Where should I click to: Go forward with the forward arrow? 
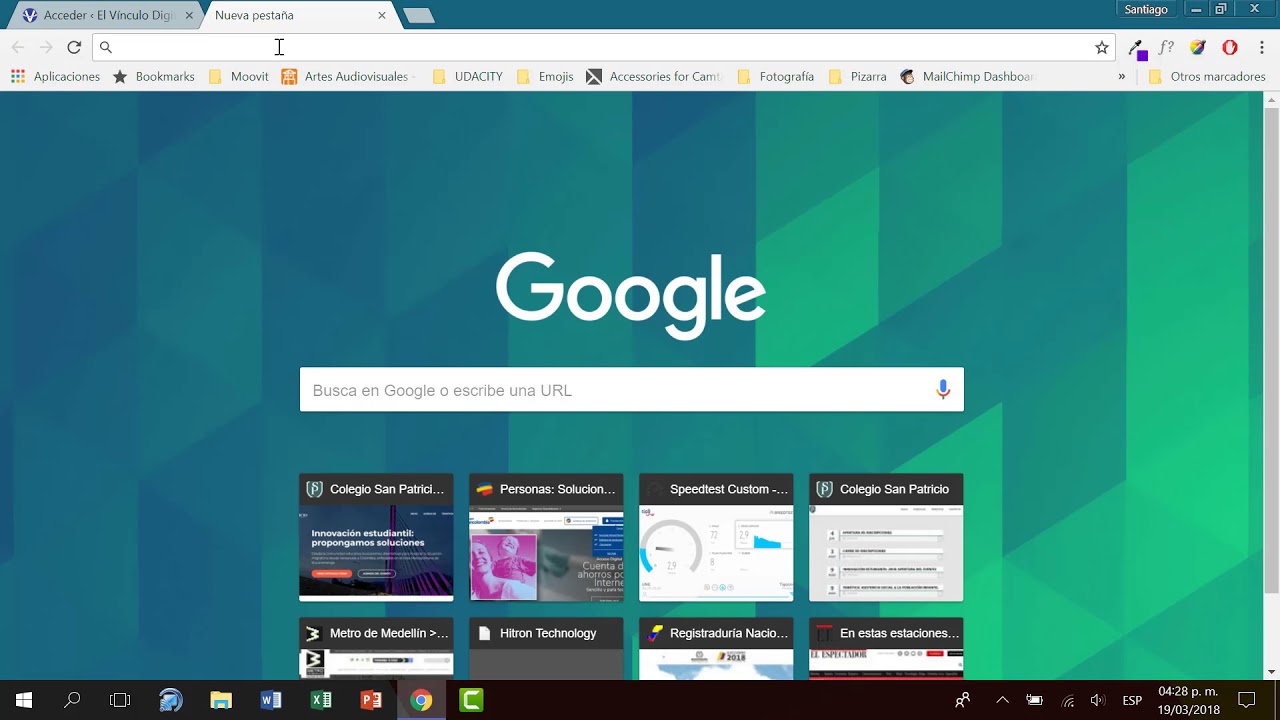46,47
